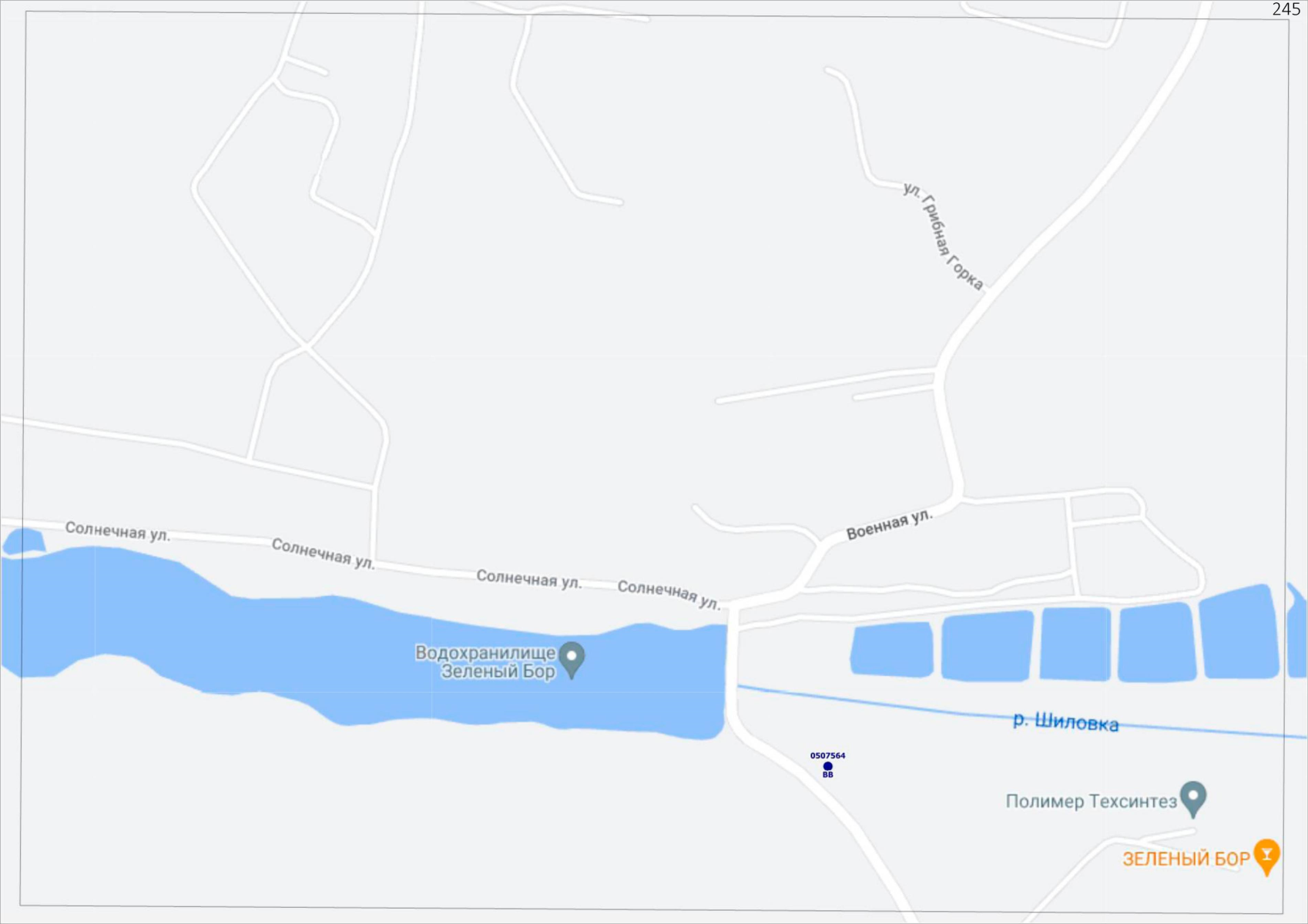Click the Солнечная ул. label closest to Военная ул.
1308x924 pixels.
[669, 594]
